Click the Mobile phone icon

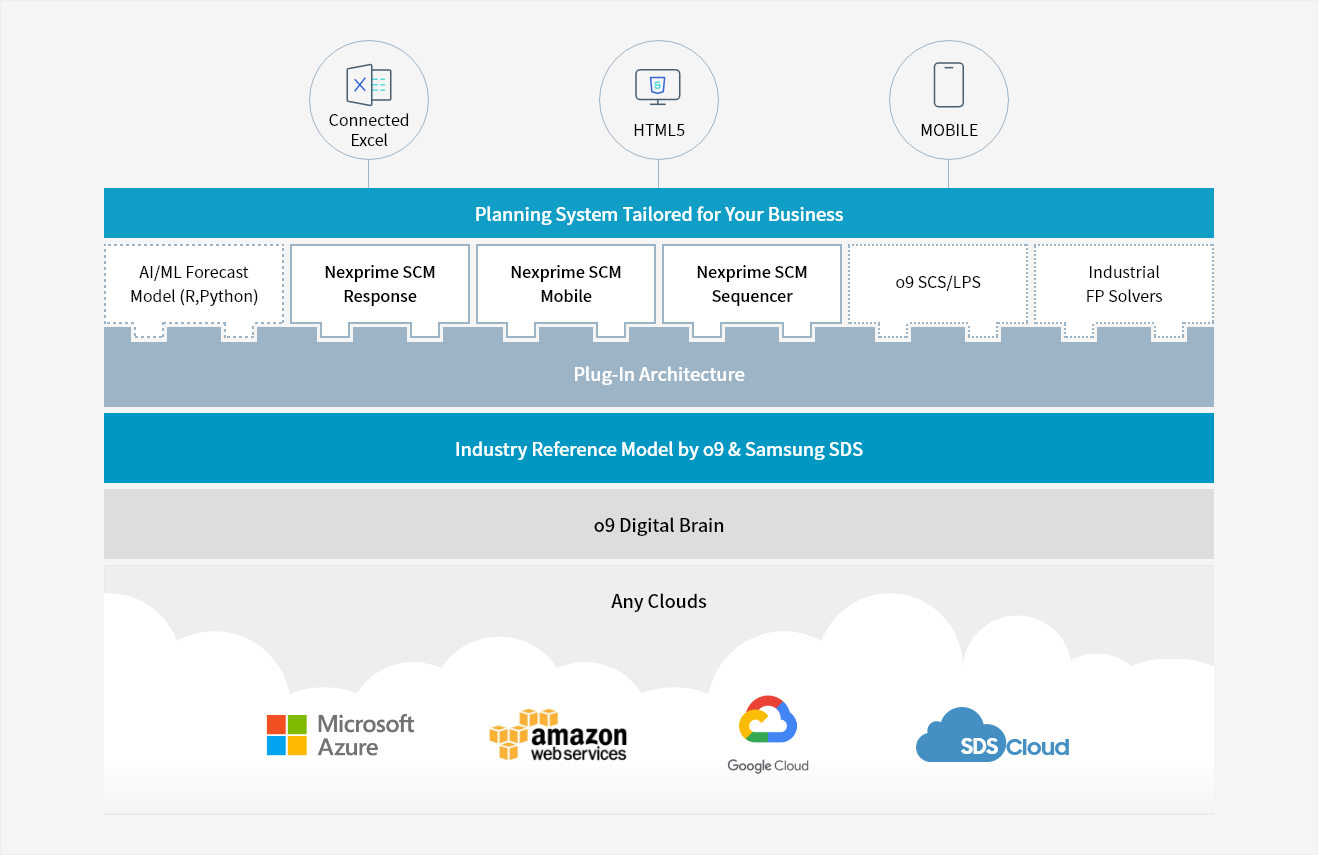coord(948,85)
